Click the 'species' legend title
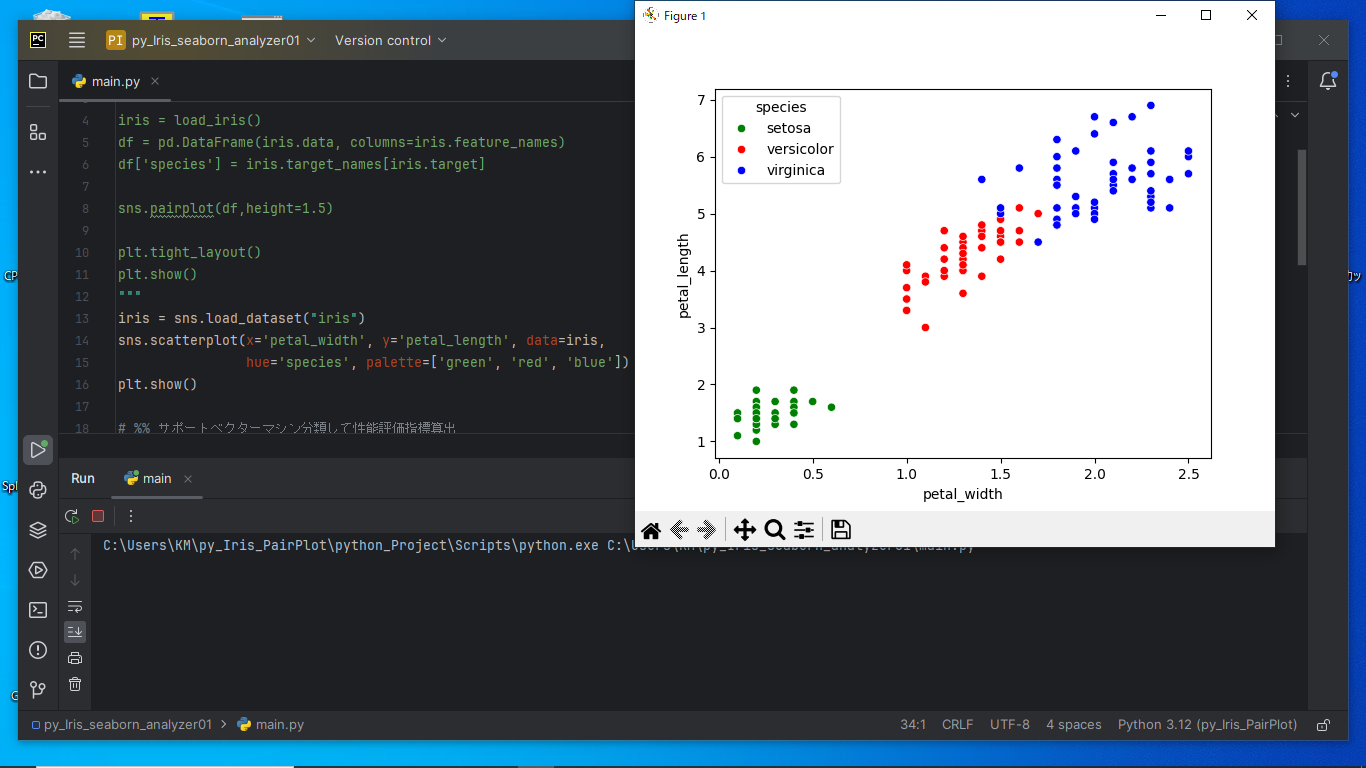The image size is (1366, 768). click(x=781, y=107)
